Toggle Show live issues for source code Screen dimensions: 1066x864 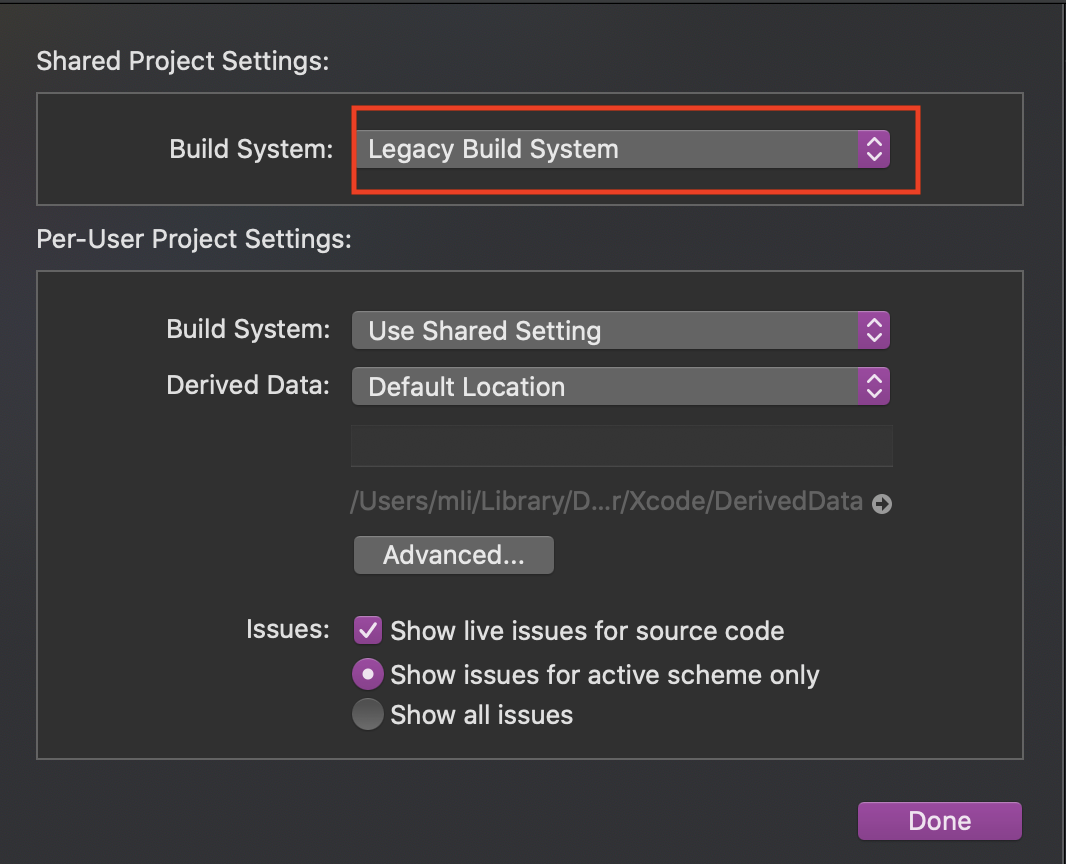[368, 630]
